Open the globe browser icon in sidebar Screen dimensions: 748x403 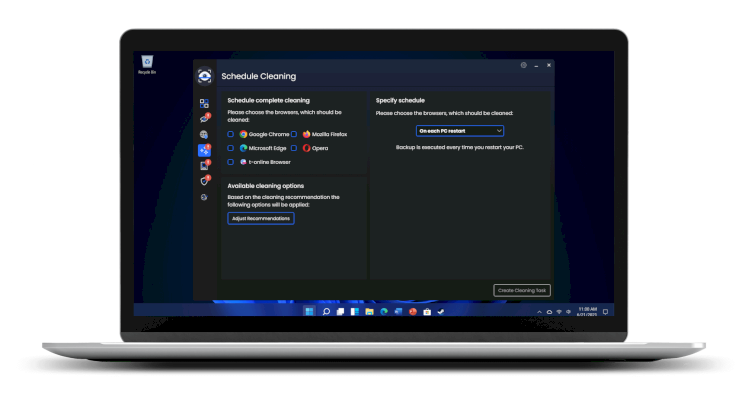[x=204, y=134]
